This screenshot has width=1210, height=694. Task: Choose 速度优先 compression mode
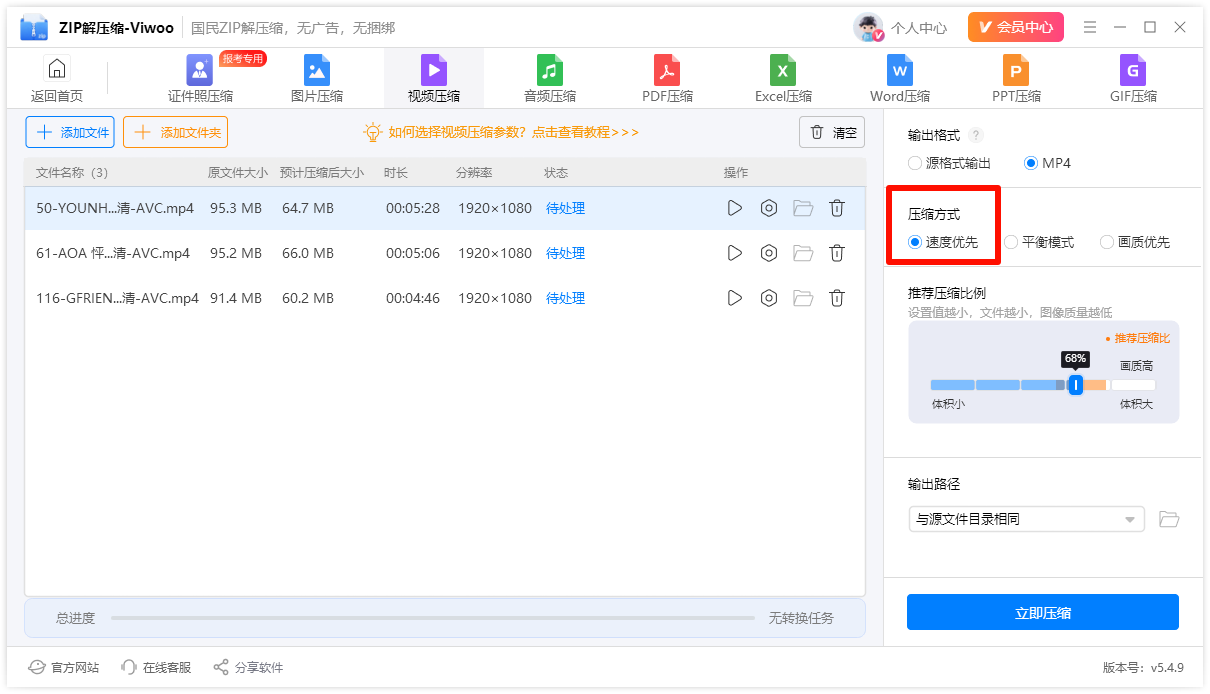pyautogui.click(x=943, y=242)
